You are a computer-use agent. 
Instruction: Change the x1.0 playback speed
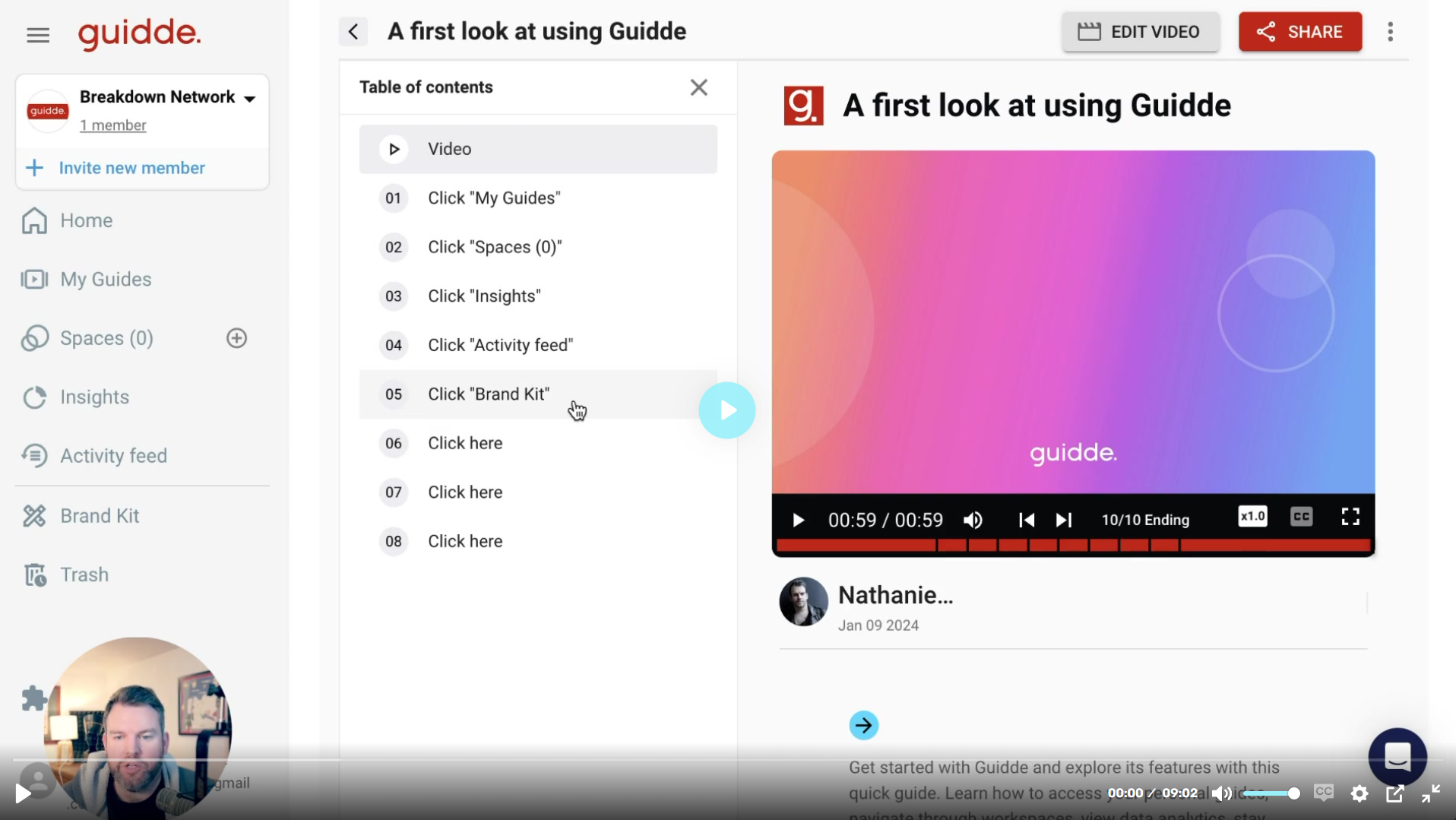point(1252,517)
